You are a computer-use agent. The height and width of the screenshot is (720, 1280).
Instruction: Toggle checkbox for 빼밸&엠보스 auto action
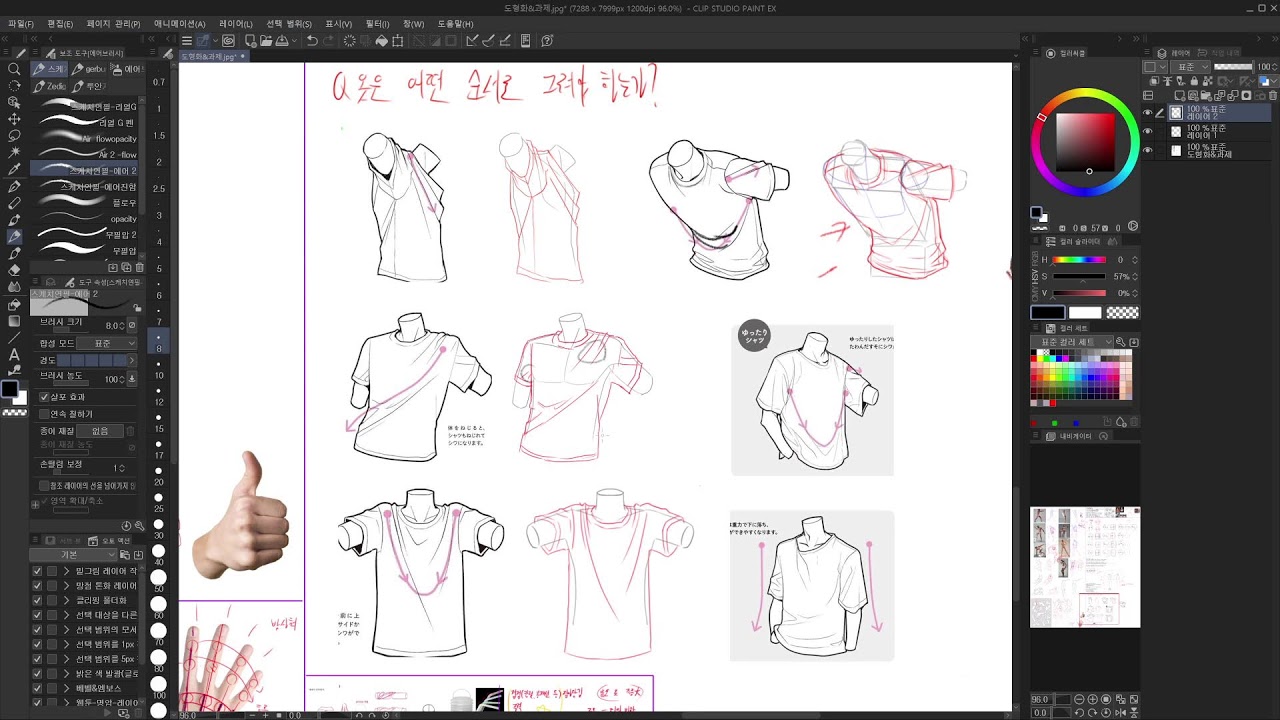click(x=37, y=688)
